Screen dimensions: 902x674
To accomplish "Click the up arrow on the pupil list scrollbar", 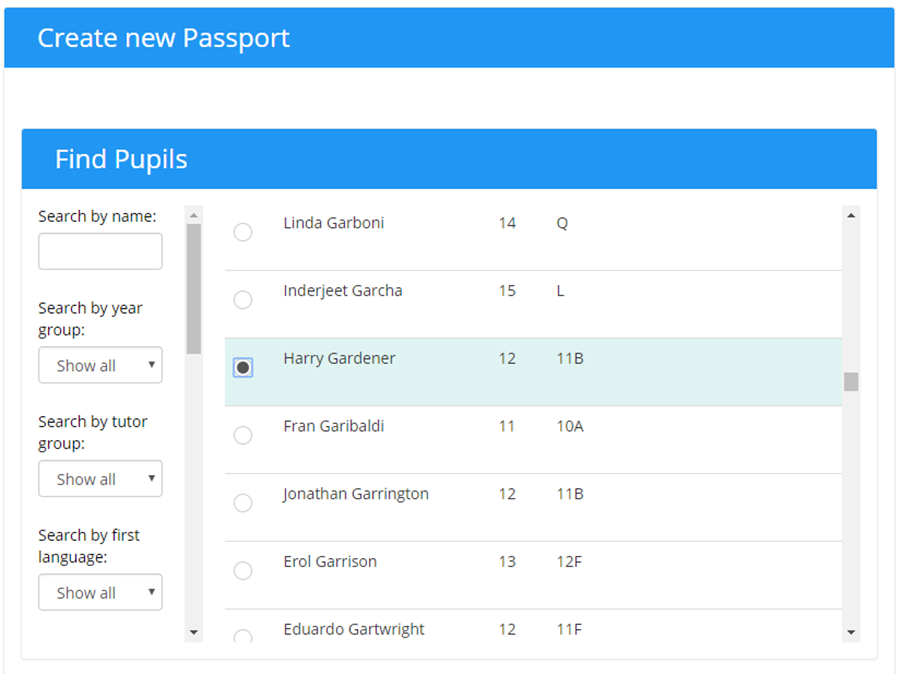I will point(851,213).
